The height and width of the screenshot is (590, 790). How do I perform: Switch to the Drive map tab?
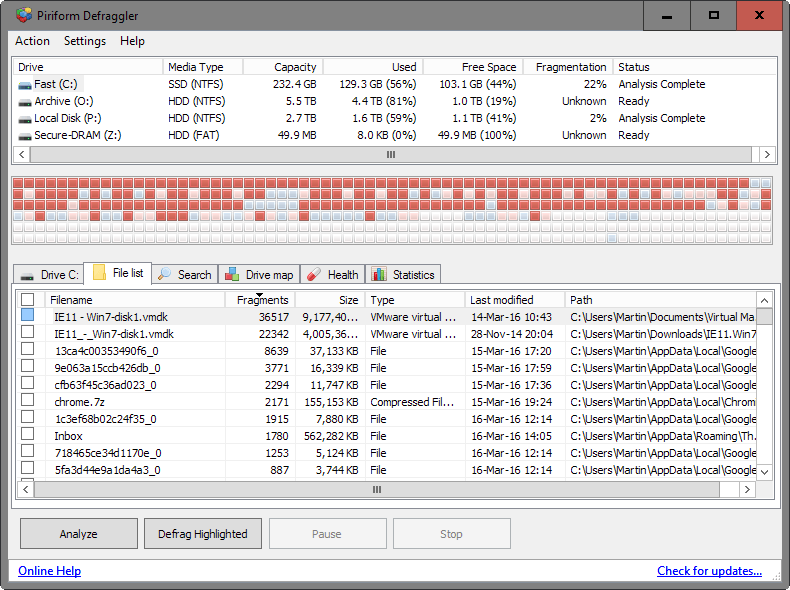[x=259, y=275]
